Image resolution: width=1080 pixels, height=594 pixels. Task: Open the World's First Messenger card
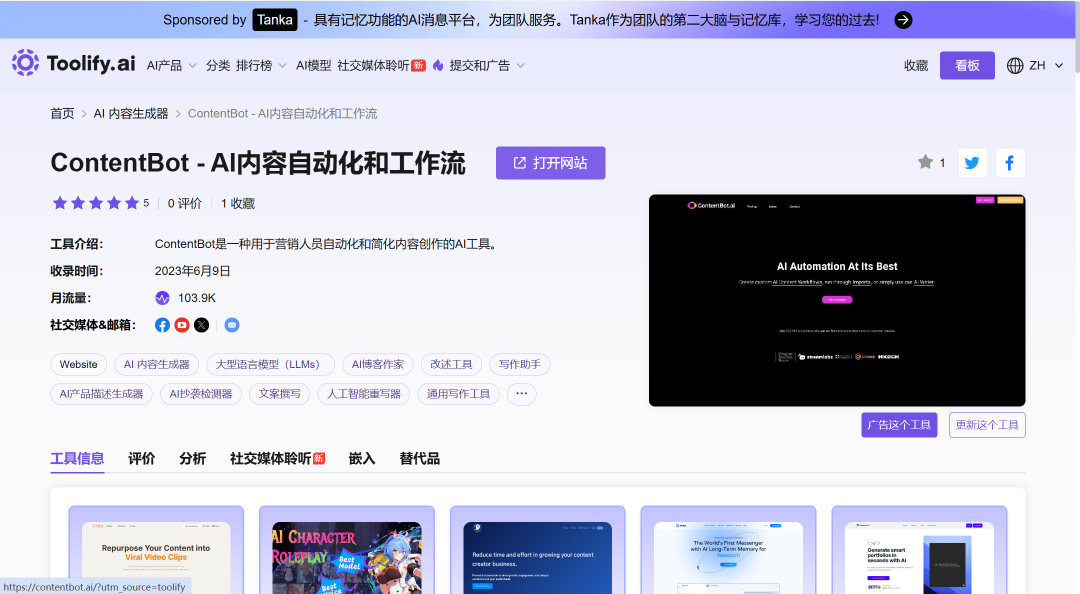coord(728,551)
